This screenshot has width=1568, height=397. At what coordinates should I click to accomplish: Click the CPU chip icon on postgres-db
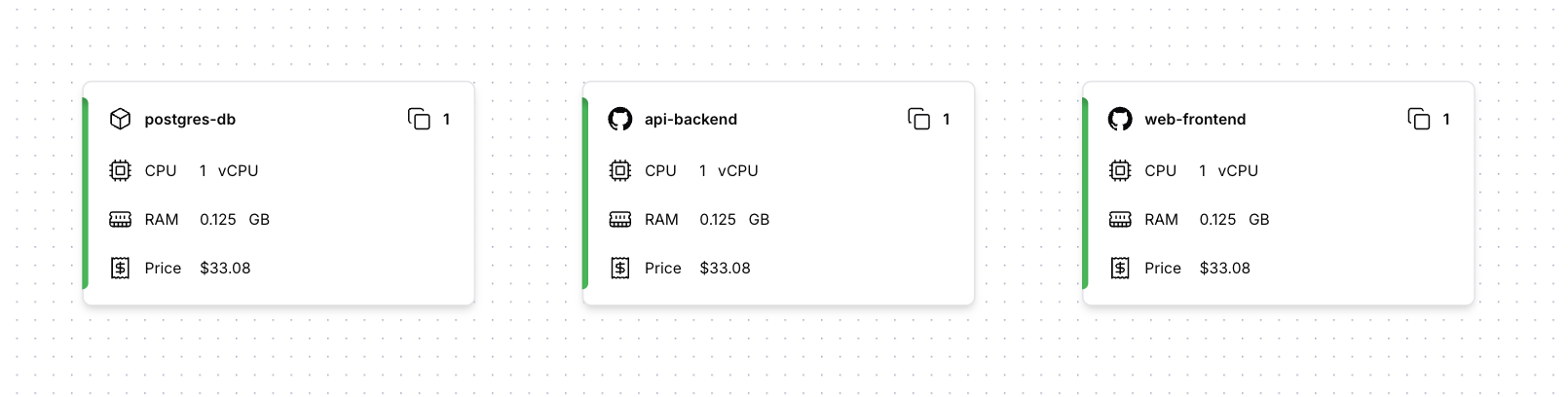(x=120, y=170)
